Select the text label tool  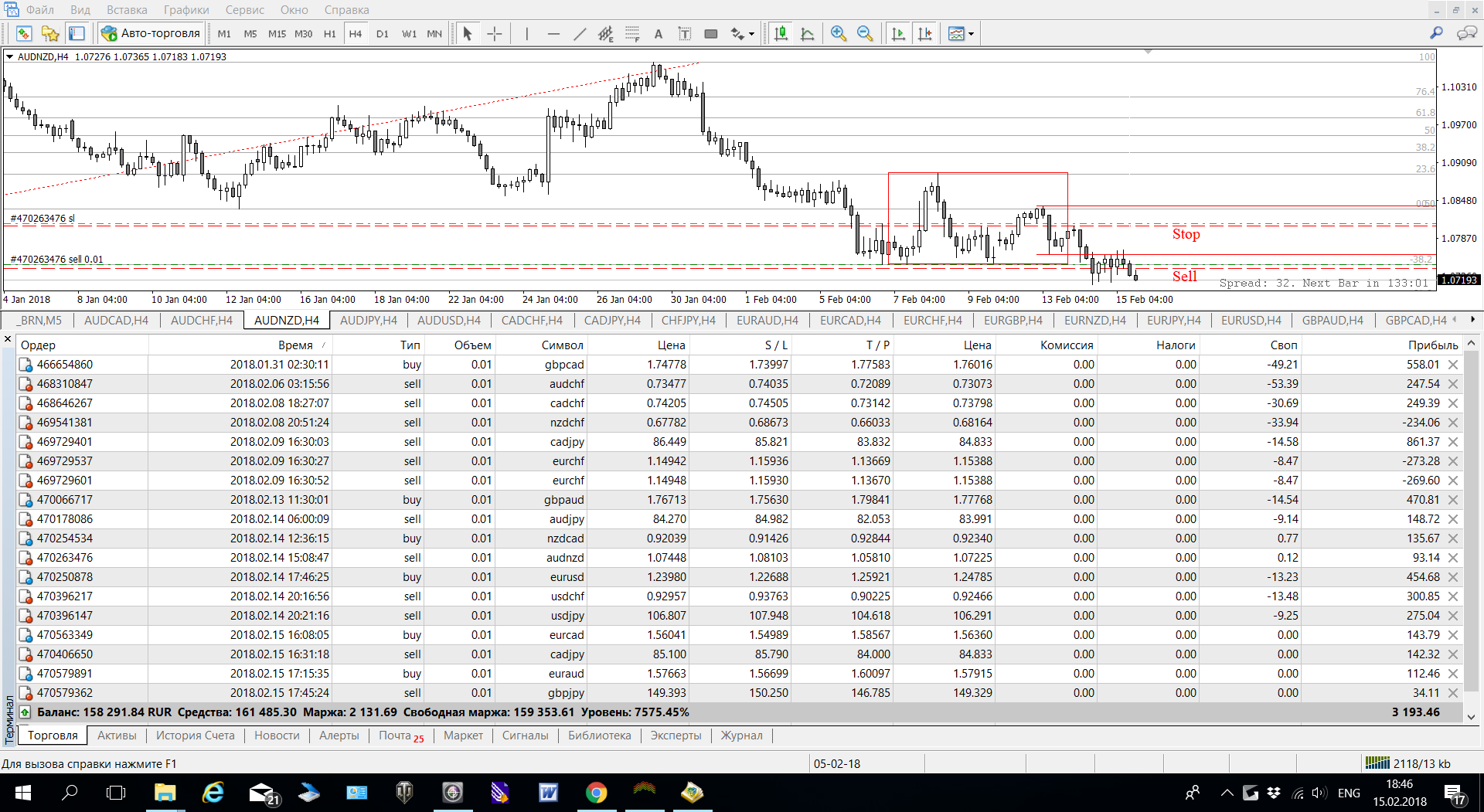[685, 33]
